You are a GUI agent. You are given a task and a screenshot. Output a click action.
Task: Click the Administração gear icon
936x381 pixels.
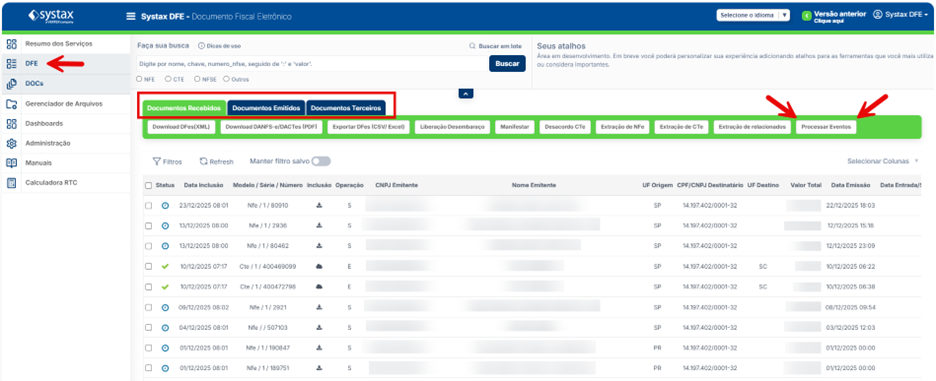[11, 143]
